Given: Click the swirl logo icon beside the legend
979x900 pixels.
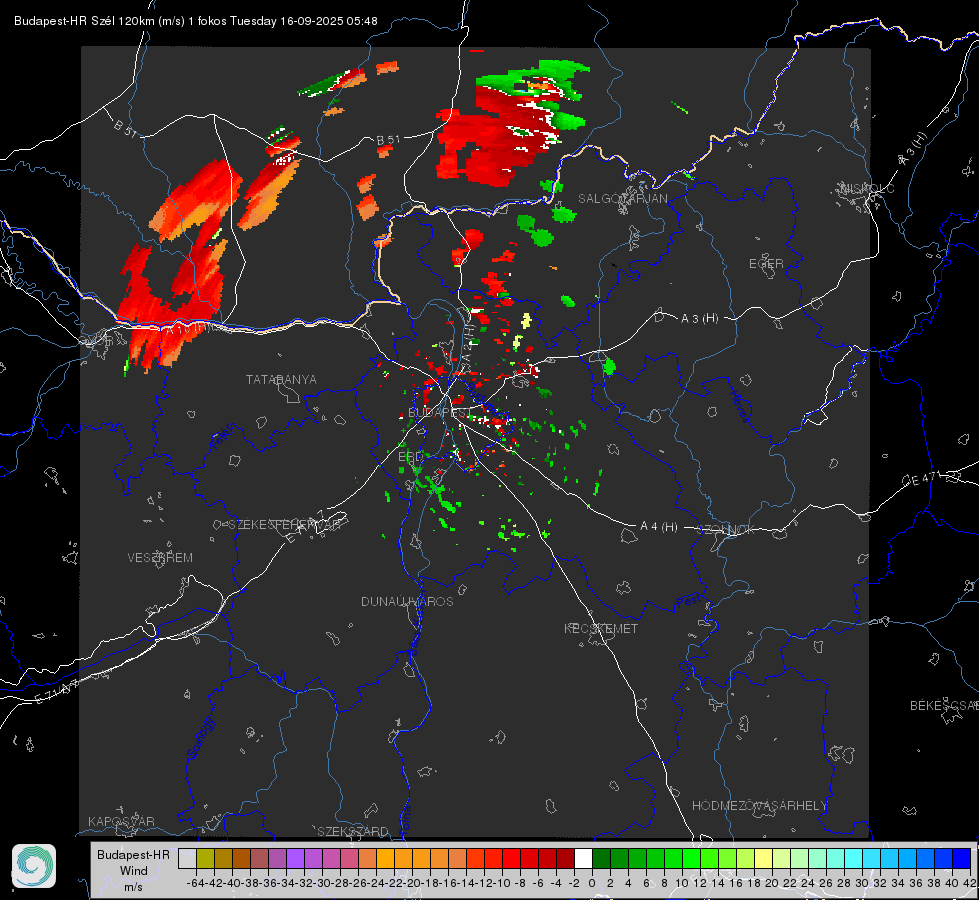Looking at the screenshot, I should coord(34,866).
